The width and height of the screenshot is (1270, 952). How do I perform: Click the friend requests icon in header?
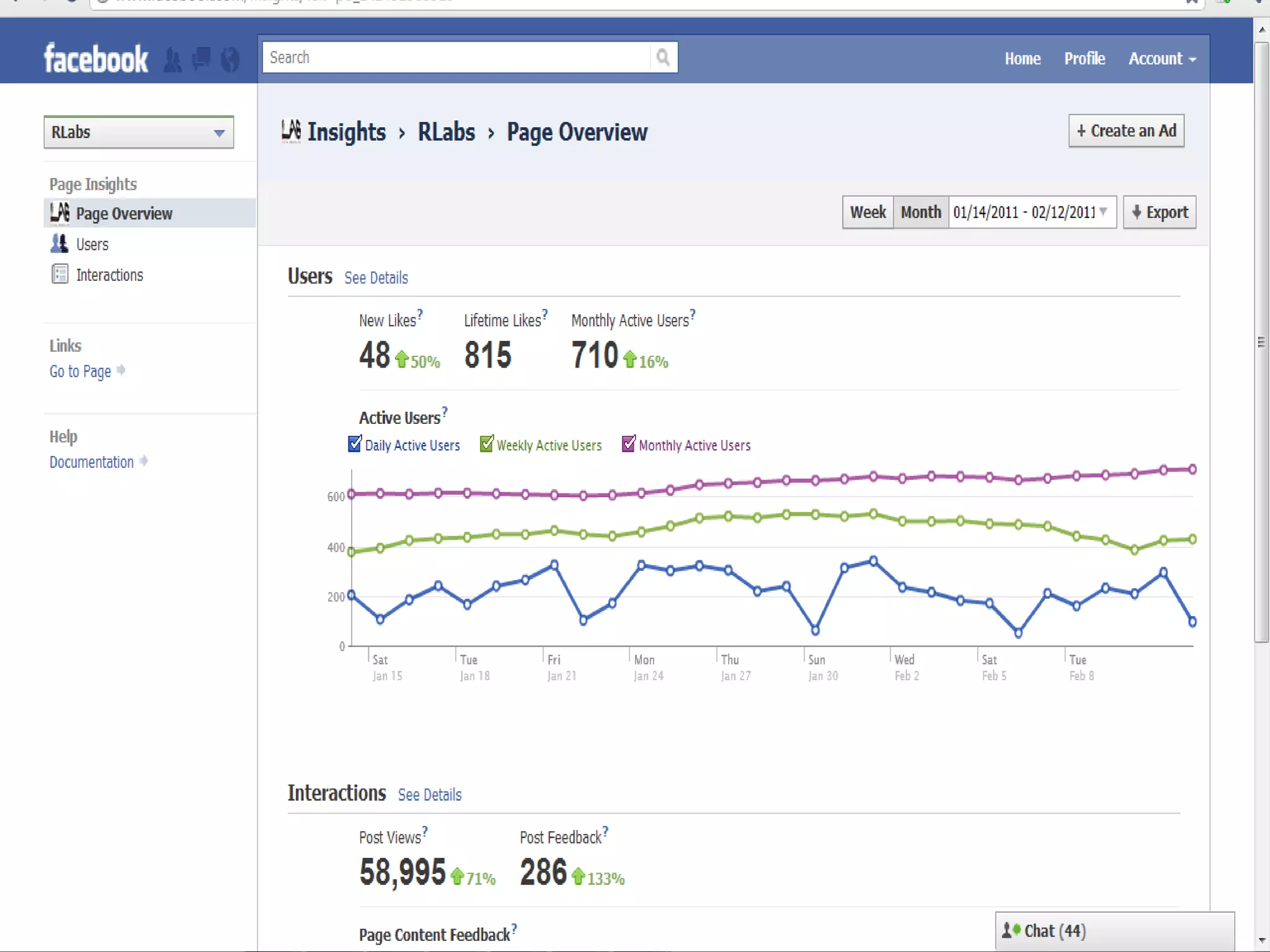pyautogui.click(x=173, y=60)
